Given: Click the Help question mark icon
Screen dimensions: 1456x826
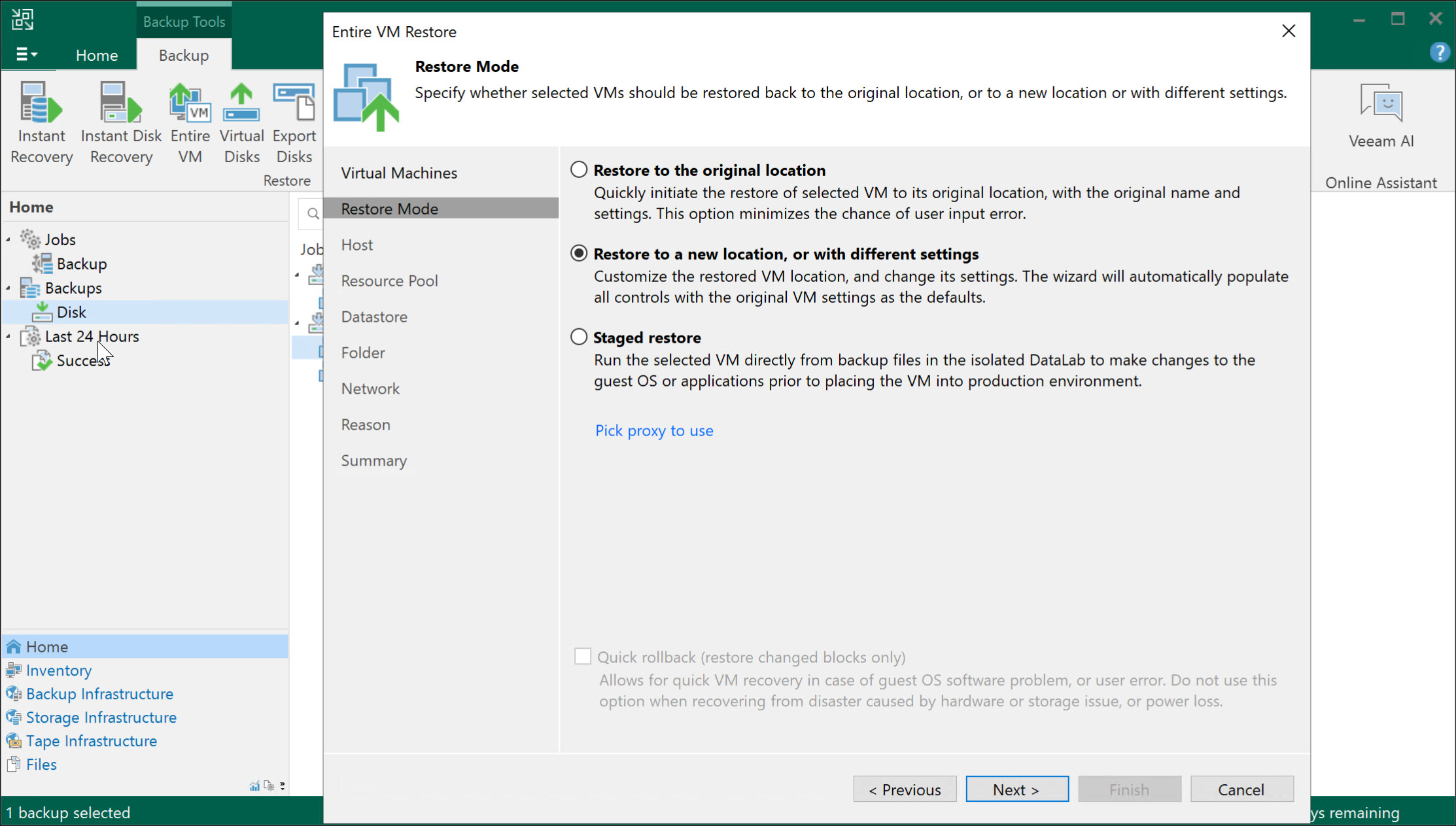Looking at the screenshot, I should pos(1439,52).
